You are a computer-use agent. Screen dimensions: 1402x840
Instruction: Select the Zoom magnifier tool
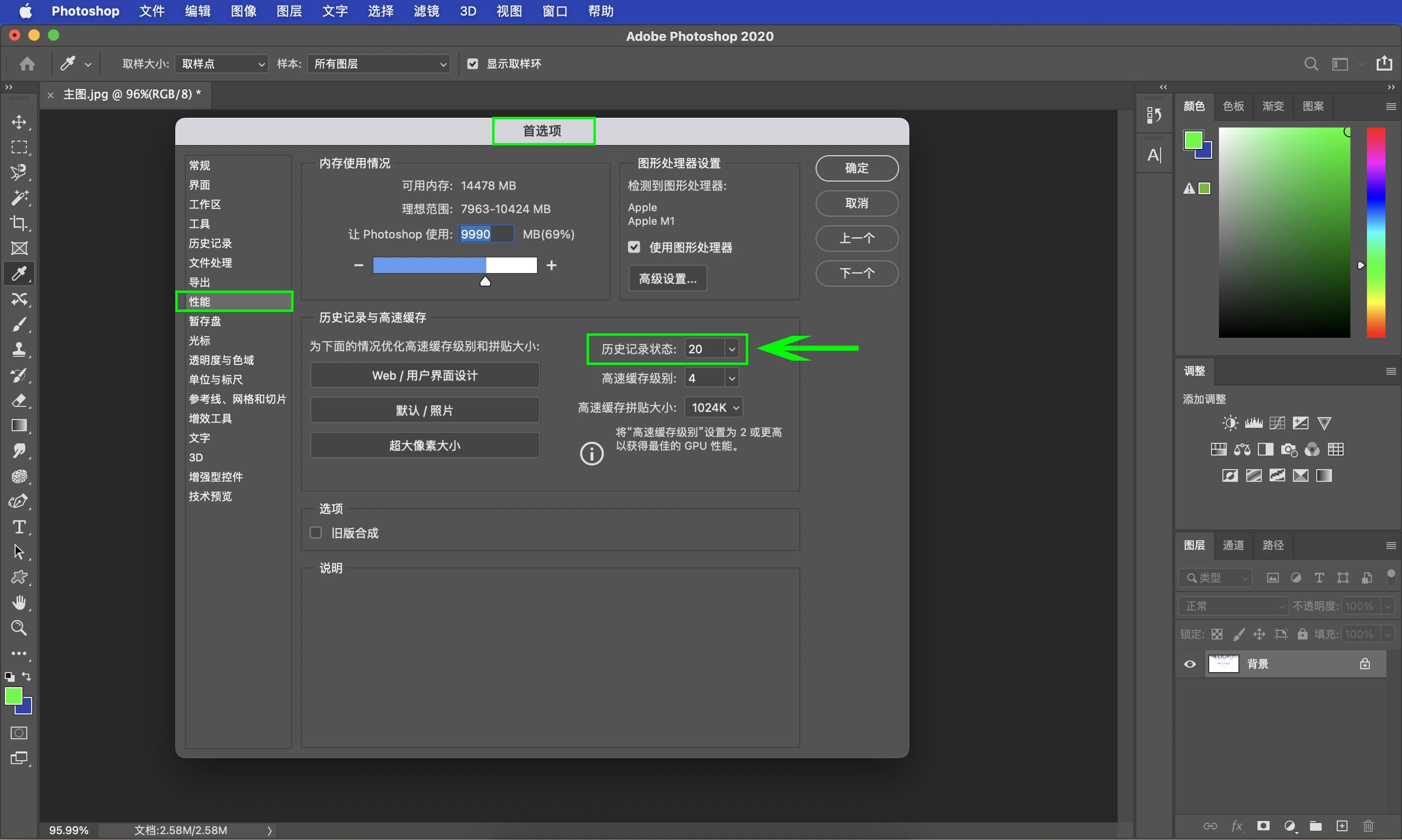pos(19,628)
